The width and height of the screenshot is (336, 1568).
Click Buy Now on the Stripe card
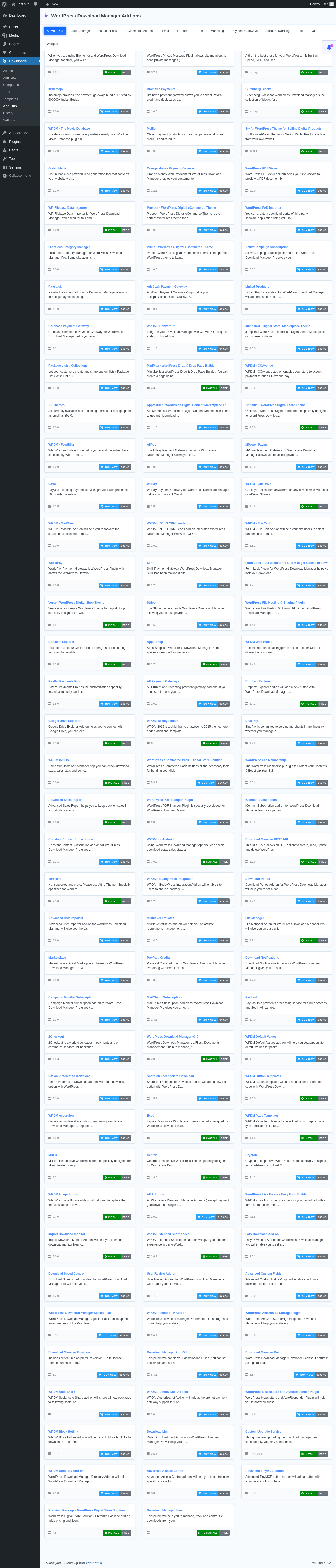tap(213, 625)
